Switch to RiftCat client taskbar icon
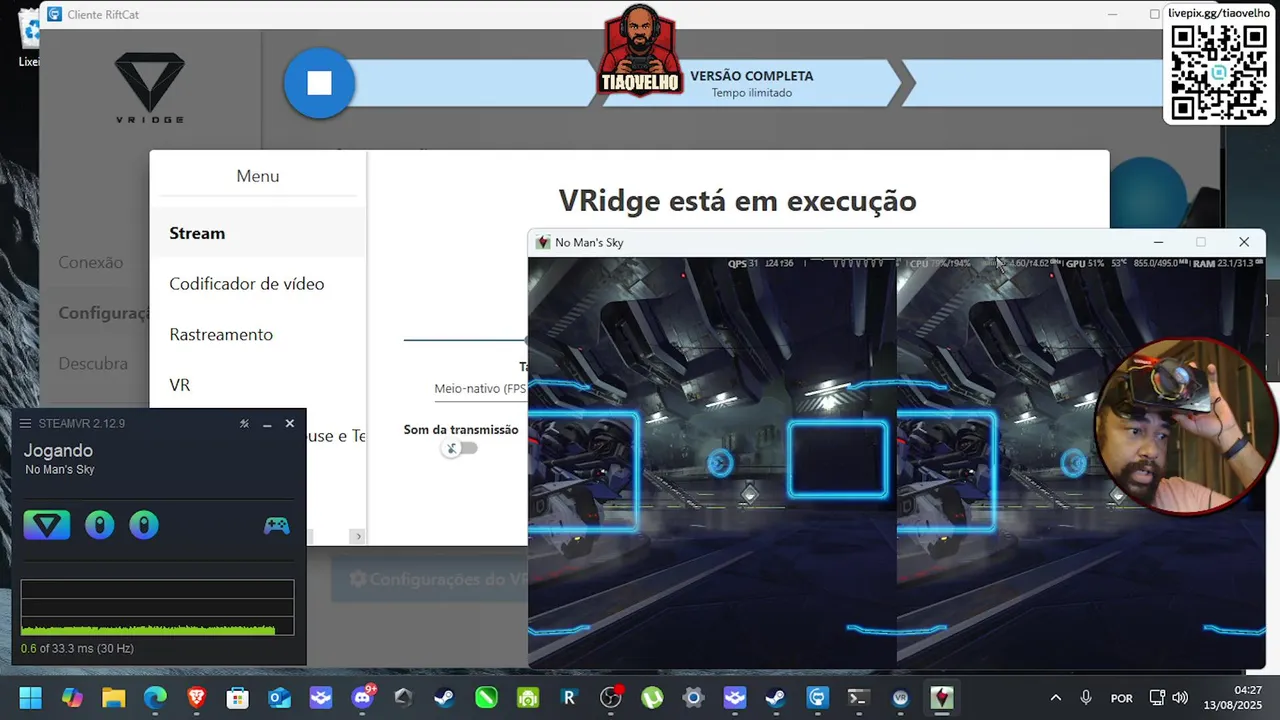The width and height of the screenshot is (1280, 720). (x=817, y=698)
